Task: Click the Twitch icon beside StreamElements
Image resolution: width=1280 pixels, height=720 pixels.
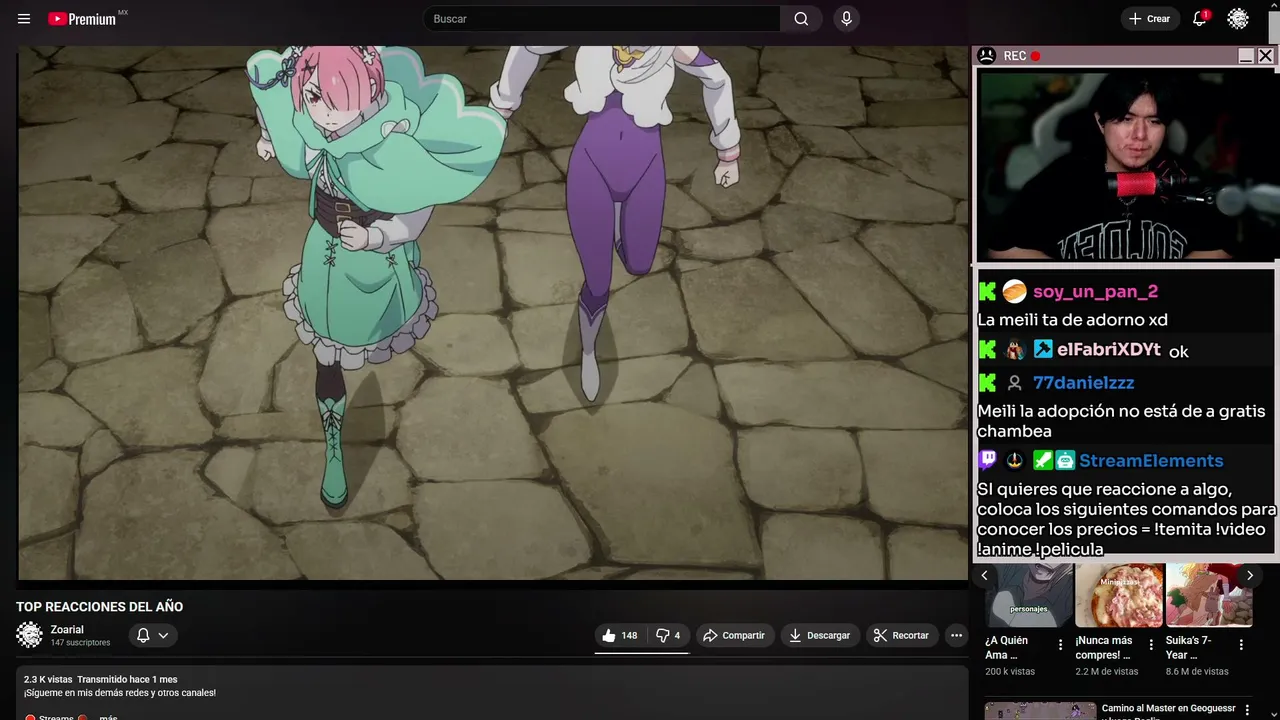Action: (987, 460)
